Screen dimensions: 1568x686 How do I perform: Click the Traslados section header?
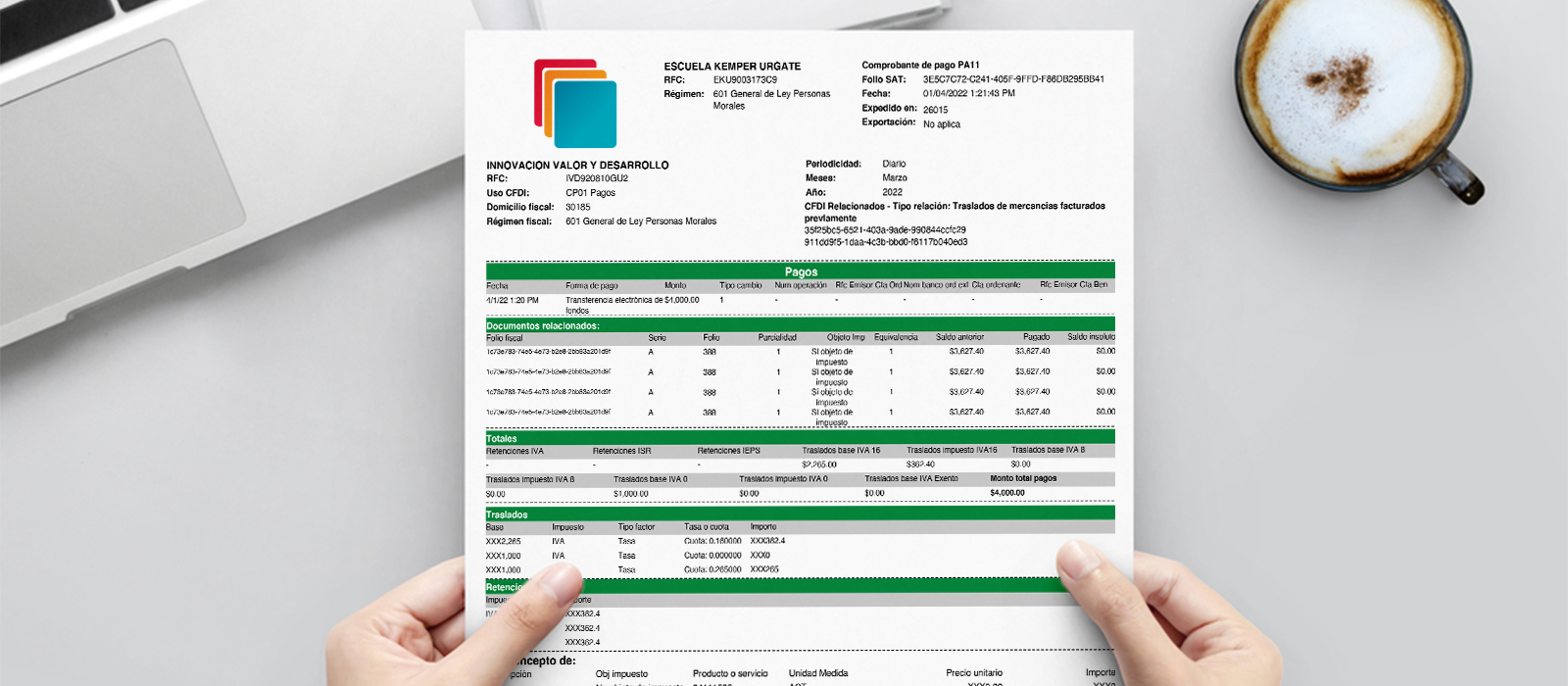(507, 514)
